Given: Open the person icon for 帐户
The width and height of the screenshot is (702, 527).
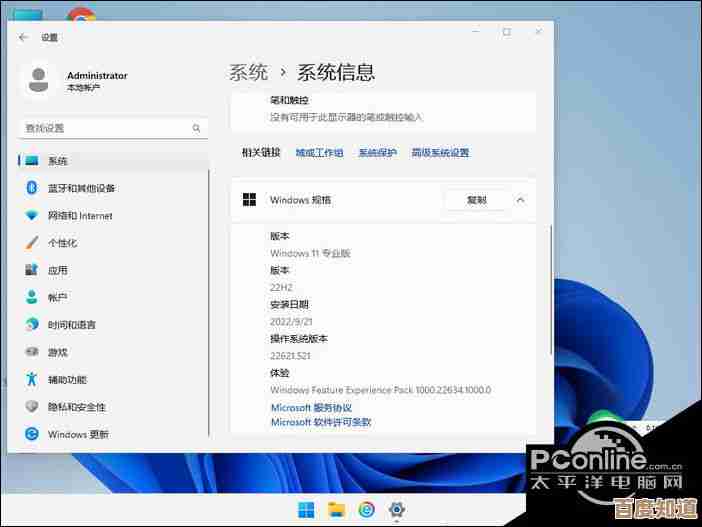Looking at the screenshot, I should click(x=32, y=297).
